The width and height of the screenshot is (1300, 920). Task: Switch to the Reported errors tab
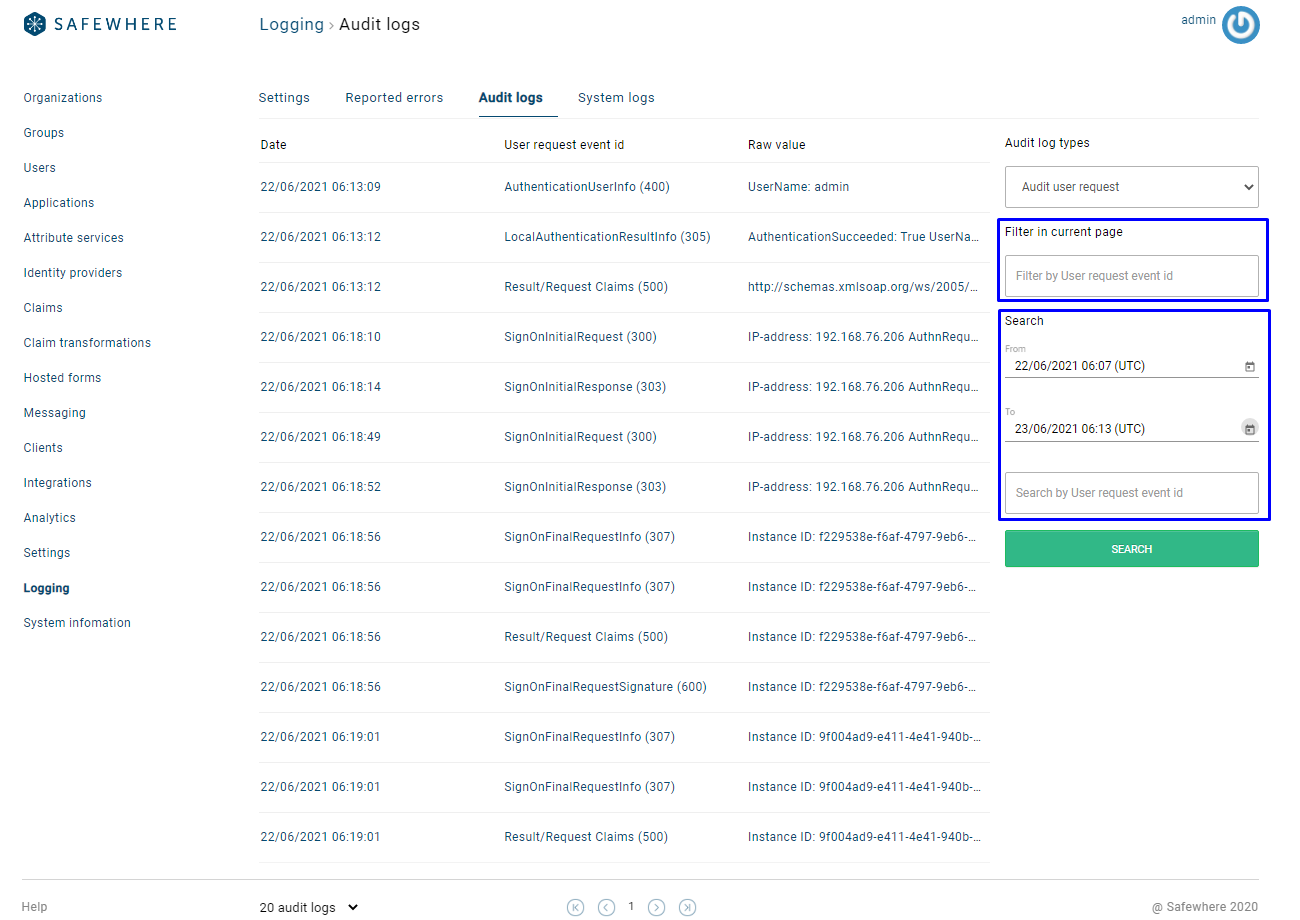click(x=394, y=98)
